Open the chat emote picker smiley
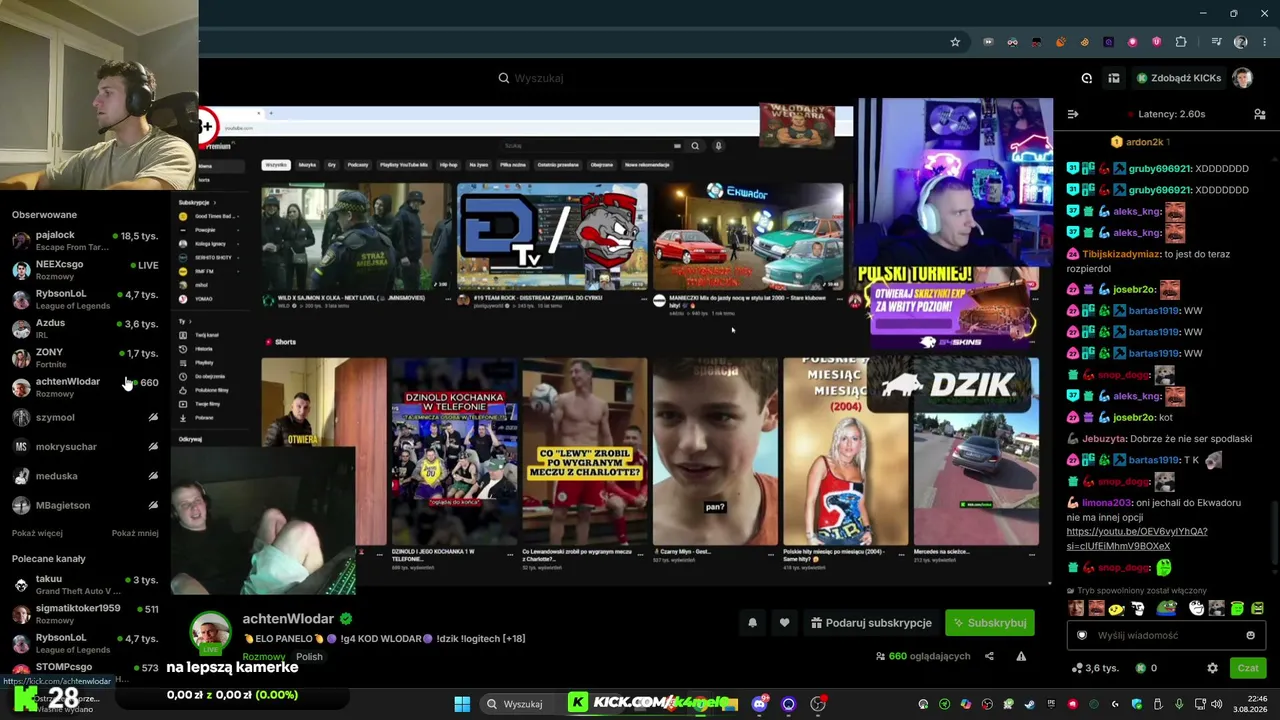 point(1250,635)
